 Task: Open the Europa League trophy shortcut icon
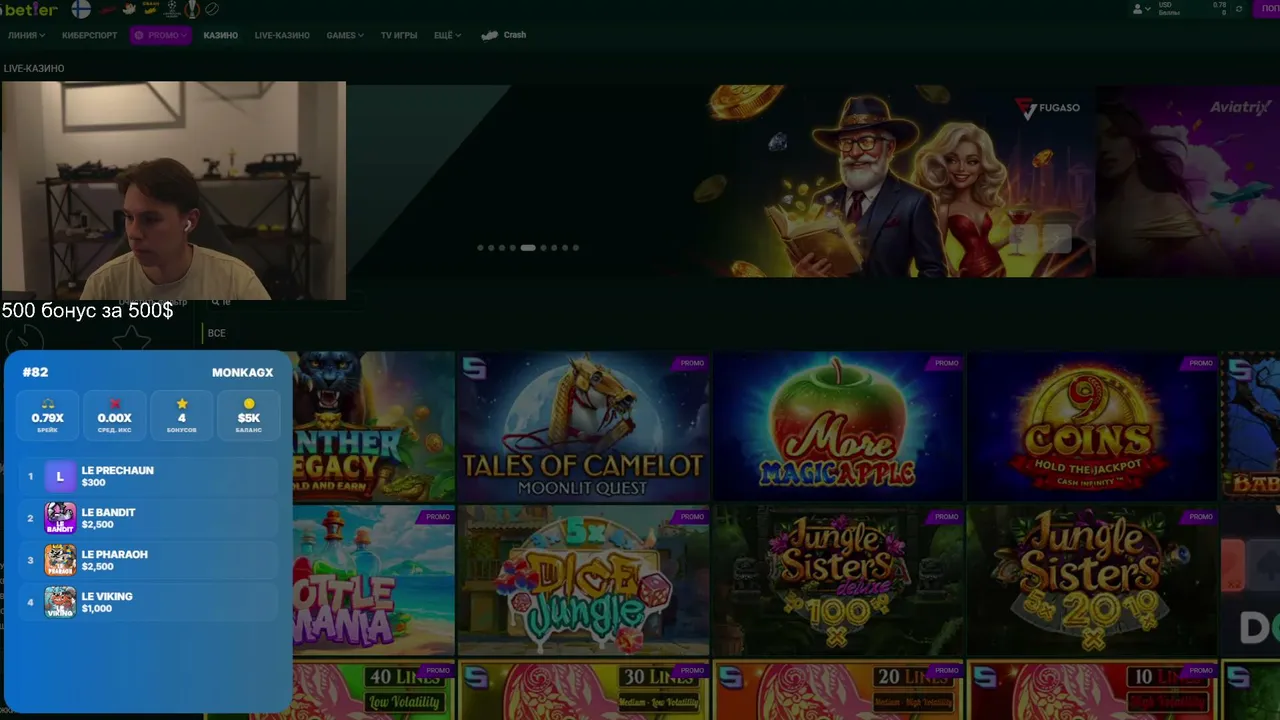click(x=191, y=9)
